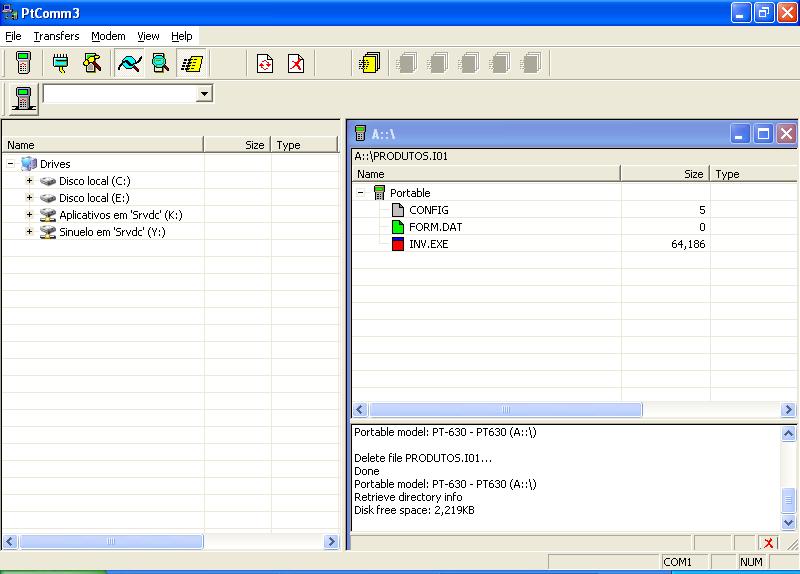
Task: Click the Name column header in Drives panel
Action: pyautogui.click(x=103, y=145)
